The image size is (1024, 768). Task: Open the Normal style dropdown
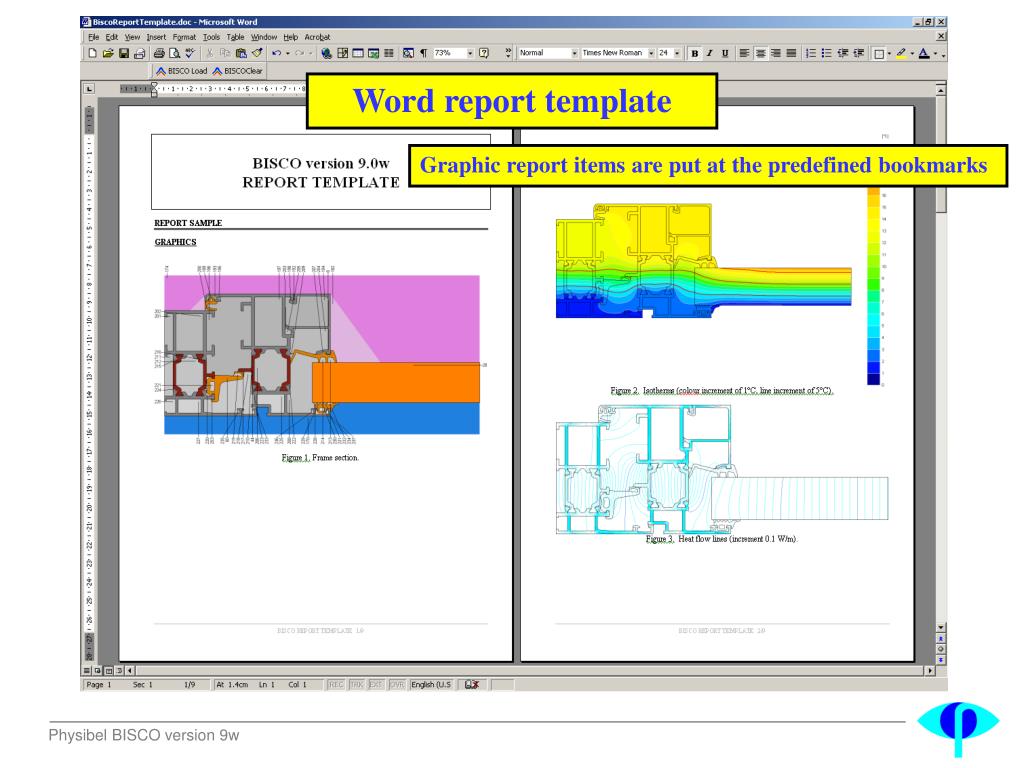574,53
